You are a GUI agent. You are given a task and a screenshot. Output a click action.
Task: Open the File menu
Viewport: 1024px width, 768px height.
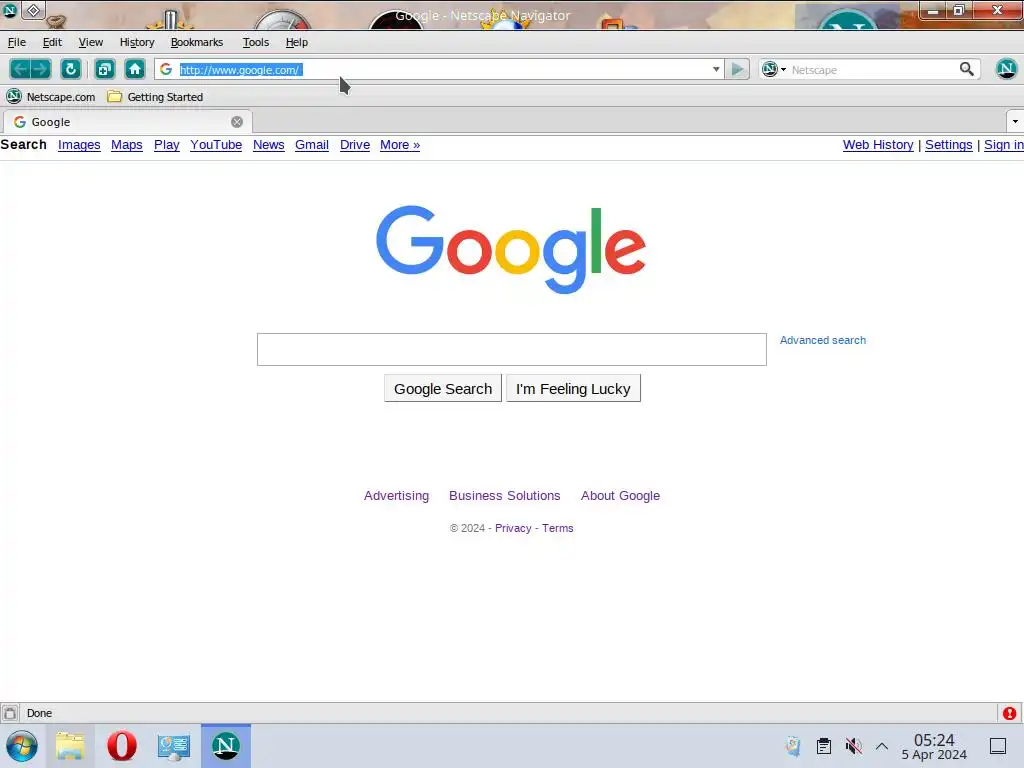pyautogui.click(x=17, y=42)
